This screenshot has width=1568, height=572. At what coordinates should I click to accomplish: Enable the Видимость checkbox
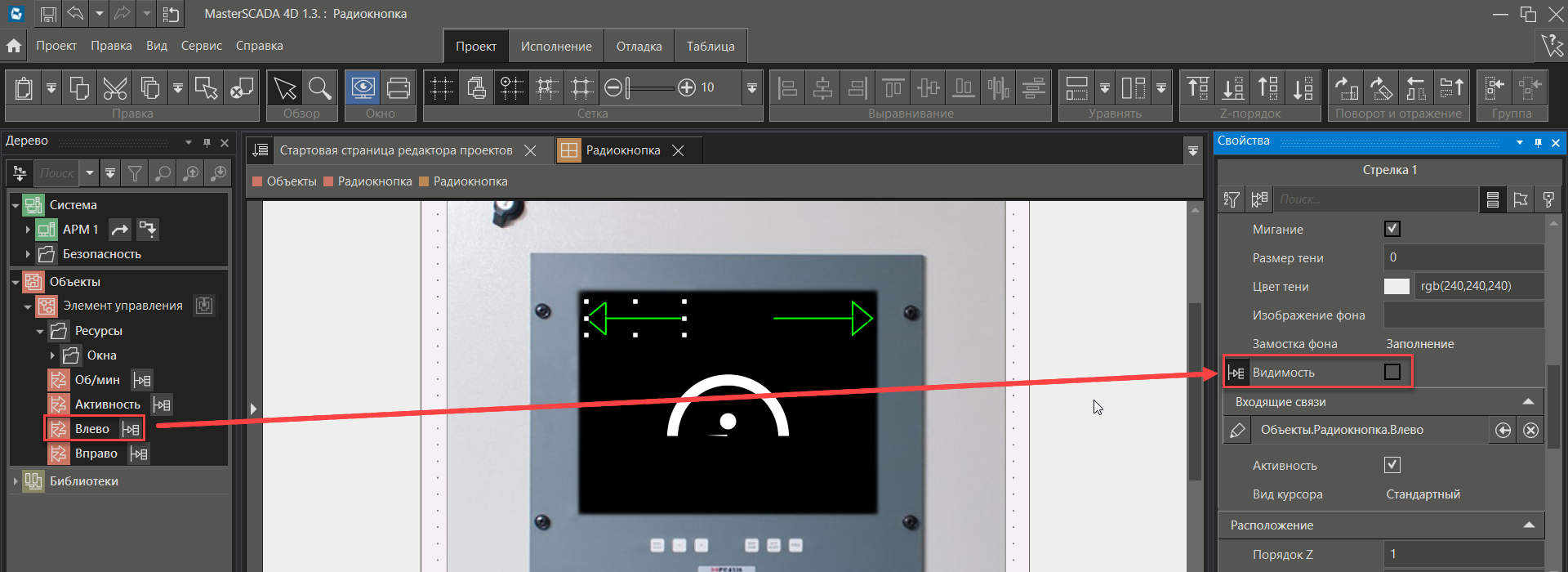click(x=1392, y=373)
